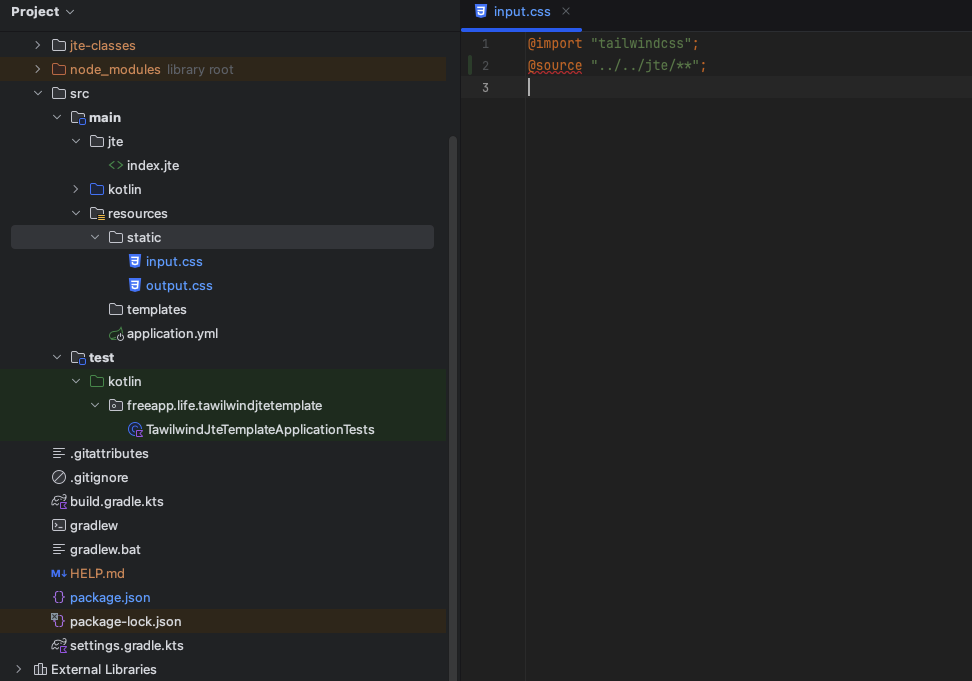The height and width of the screenshot is (681, 972).
Task: Click the "tailwindcss" string on line 1
Action: [641, 43]
